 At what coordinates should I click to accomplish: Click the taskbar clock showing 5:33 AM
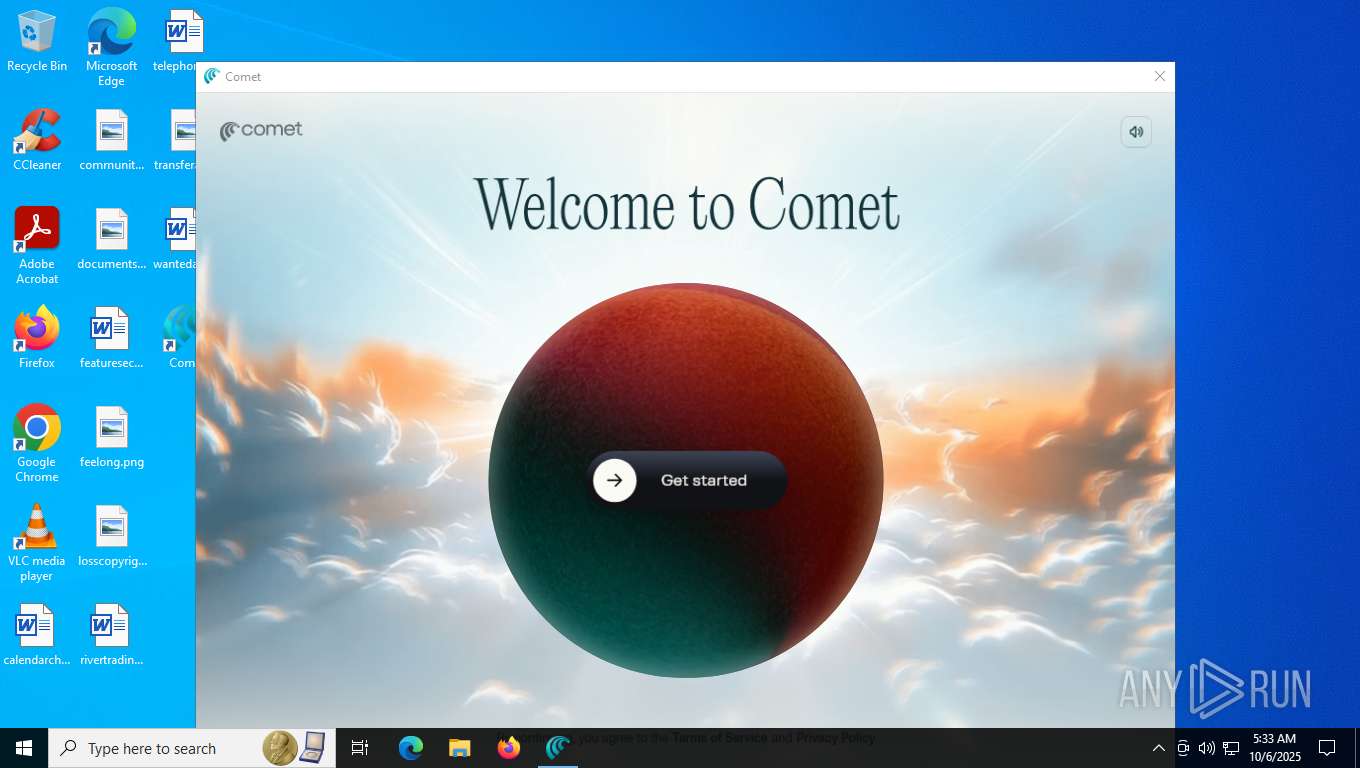pyautogui.click(x=1273, y=748)
